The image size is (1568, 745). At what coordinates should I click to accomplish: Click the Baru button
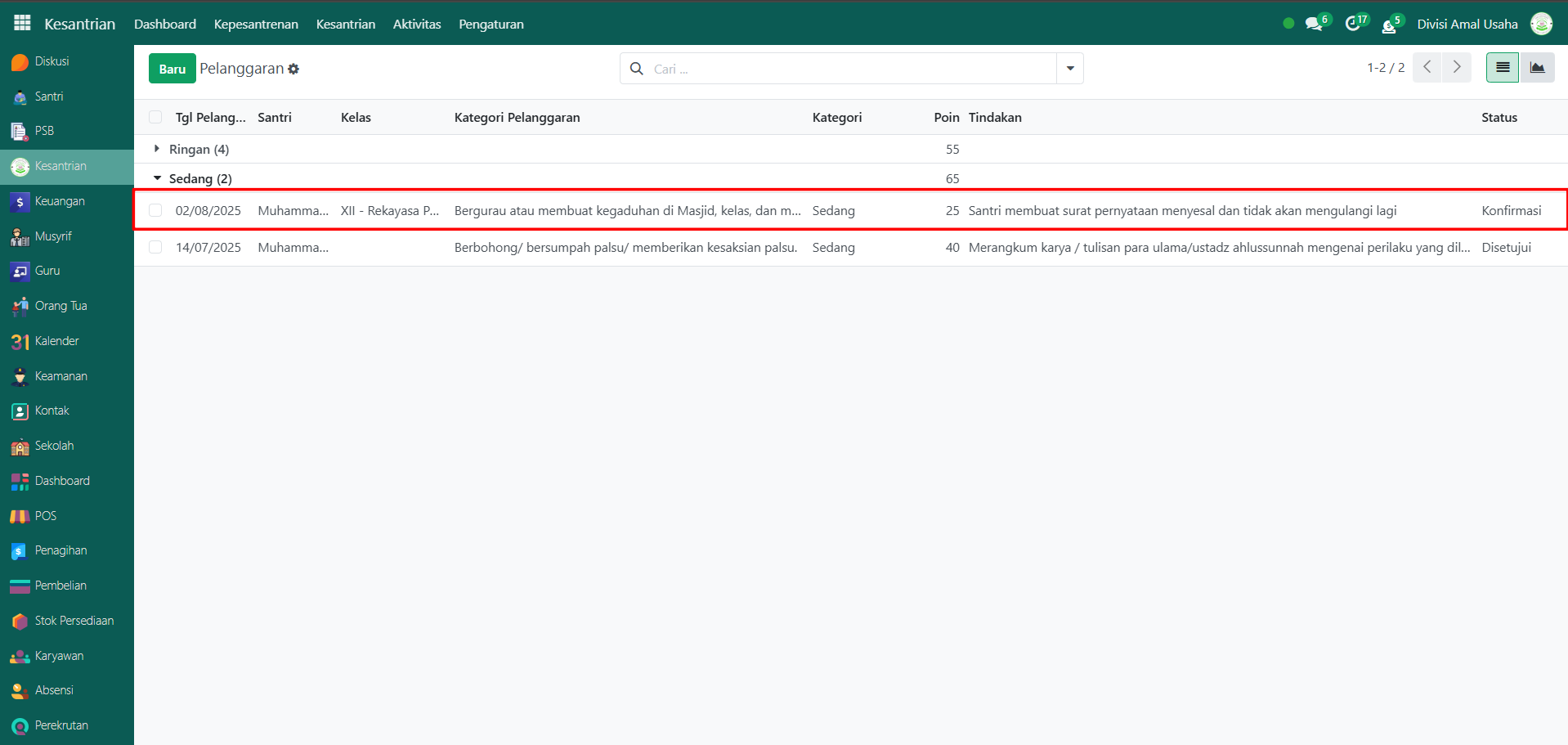coord(172,69)
